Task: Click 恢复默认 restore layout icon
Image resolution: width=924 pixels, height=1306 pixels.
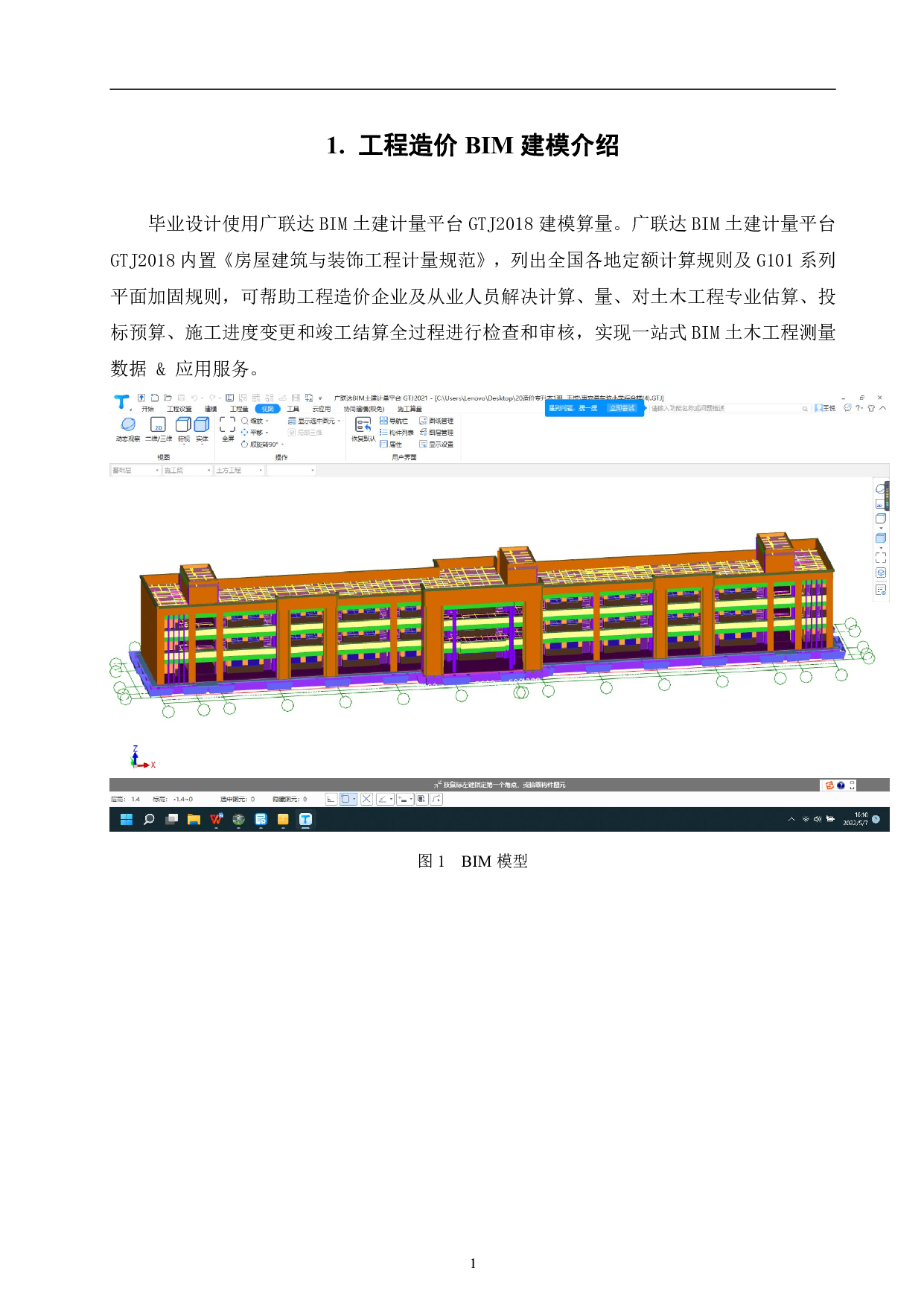Action: tap(363, 427)
